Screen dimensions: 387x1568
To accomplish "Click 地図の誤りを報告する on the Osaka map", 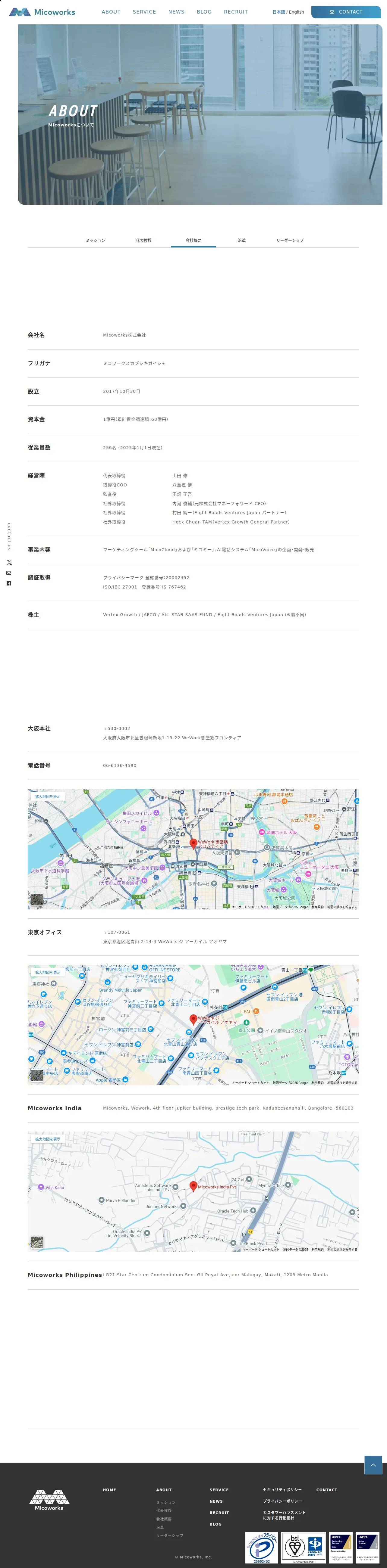I will tap(342, 907).
